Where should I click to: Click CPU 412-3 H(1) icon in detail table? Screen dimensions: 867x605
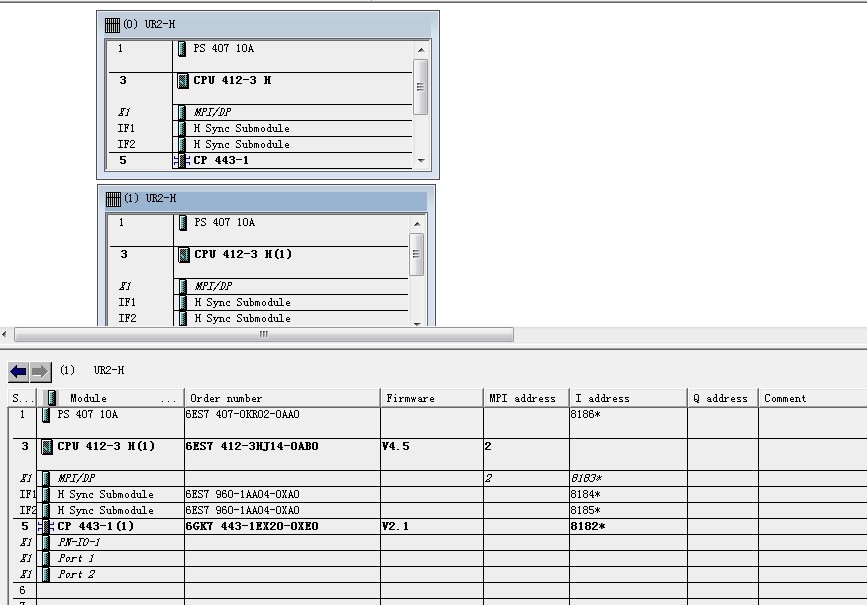tap(46, 446)
